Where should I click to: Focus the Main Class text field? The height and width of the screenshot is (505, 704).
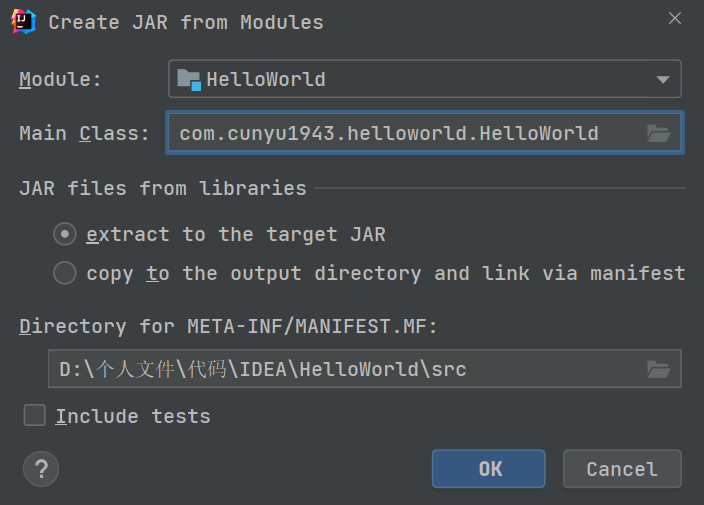400,133
